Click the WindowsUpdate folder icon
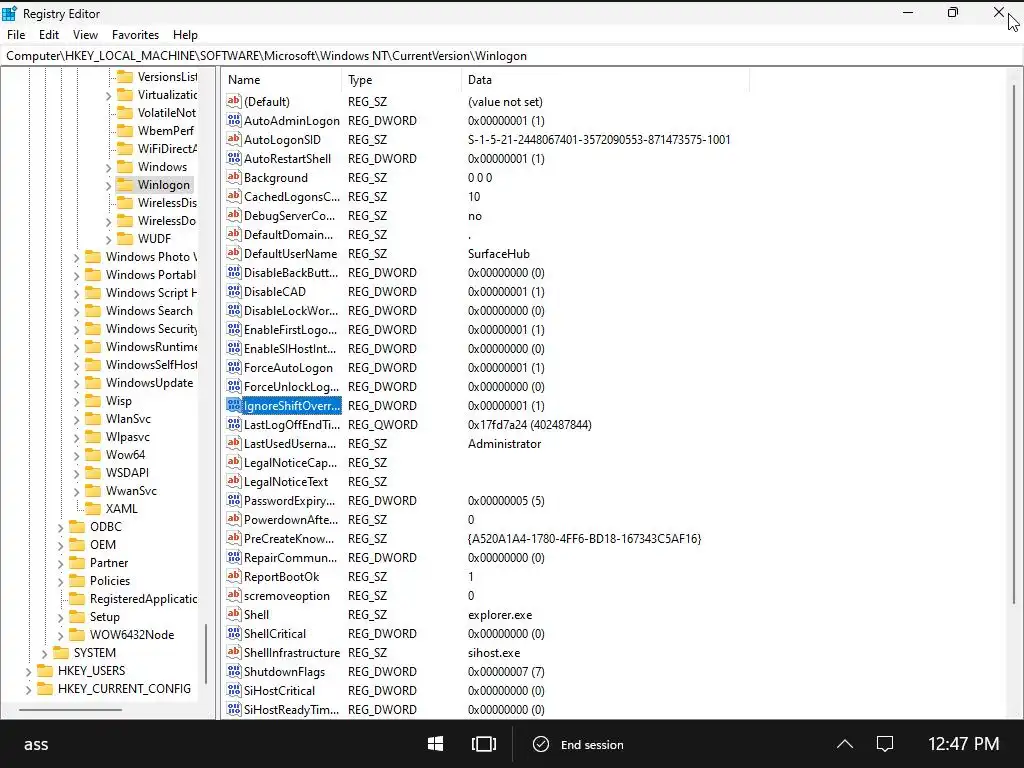Viewport: 1024px width, 768px height. click(x=93, y=383)
